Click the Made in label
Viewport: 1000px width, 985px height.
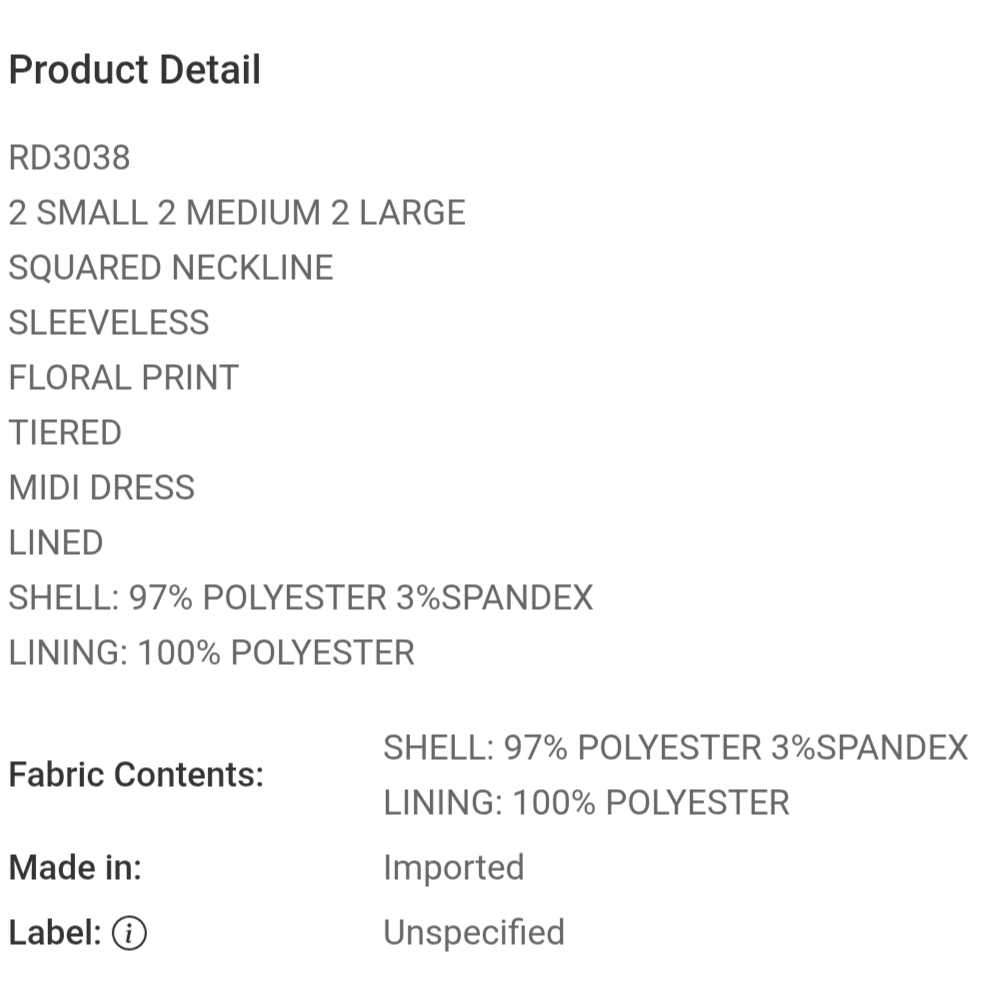click(x=75, y=868)
